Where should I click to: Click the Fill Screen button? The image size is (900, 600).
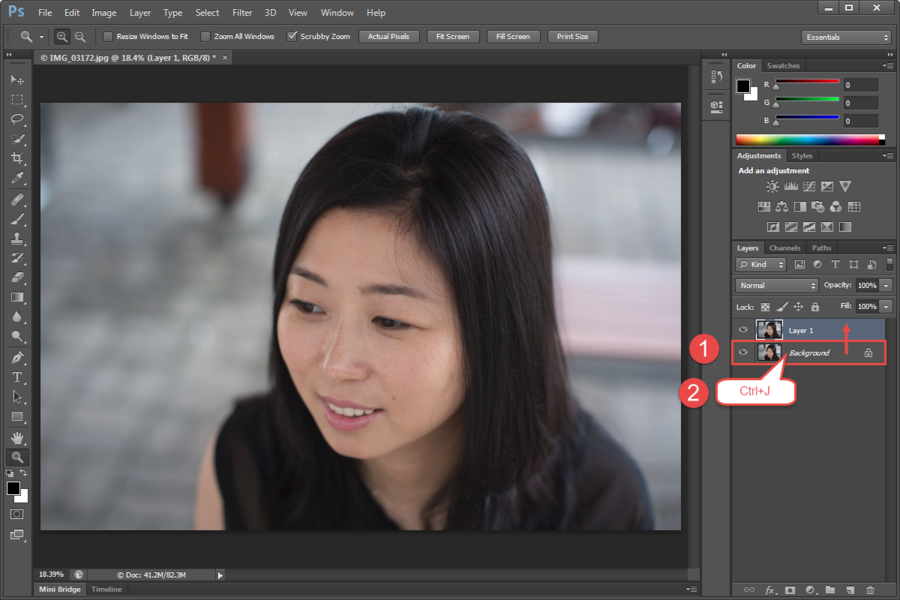(513, 37)
